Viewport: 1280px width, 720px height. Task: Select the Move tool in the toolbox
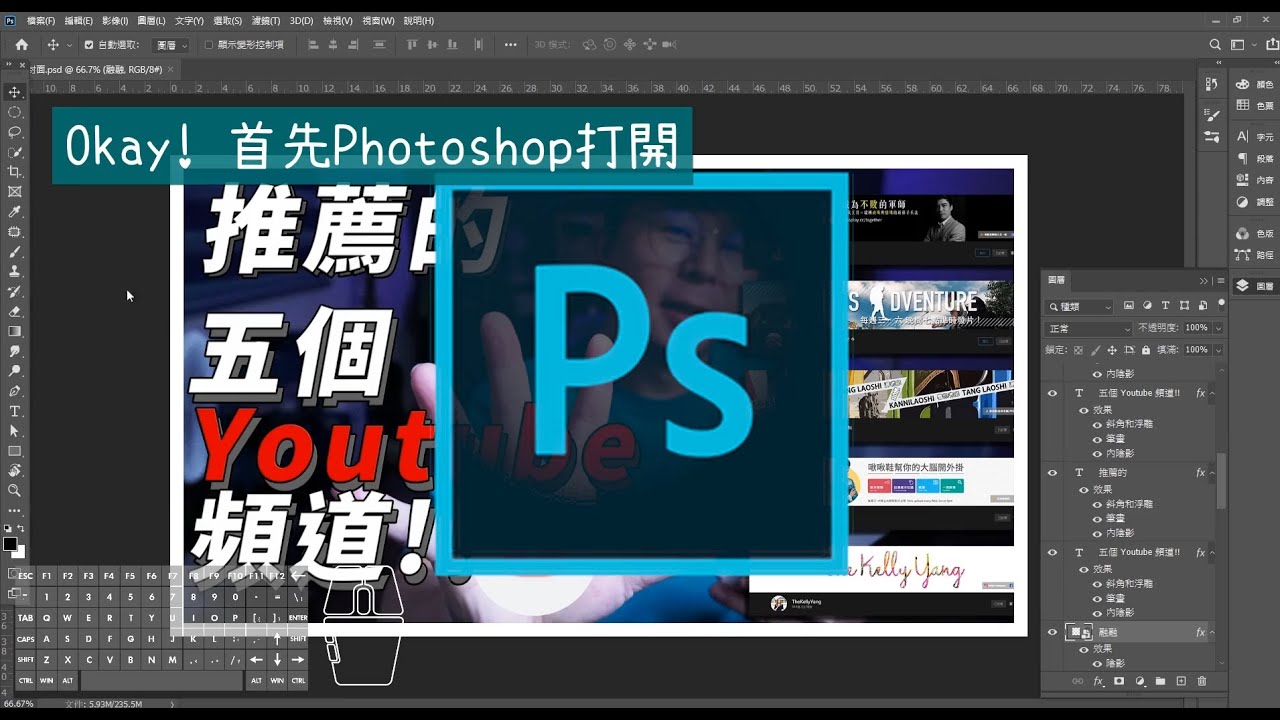[x=14, y=92]
